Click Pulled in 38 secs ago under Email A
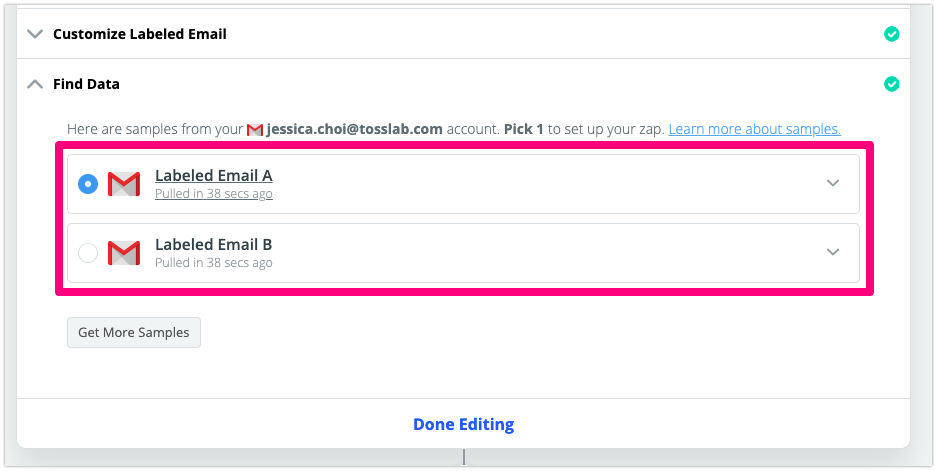Image resolution: width=937 pixels, height=471 pixels. [214, 194]
